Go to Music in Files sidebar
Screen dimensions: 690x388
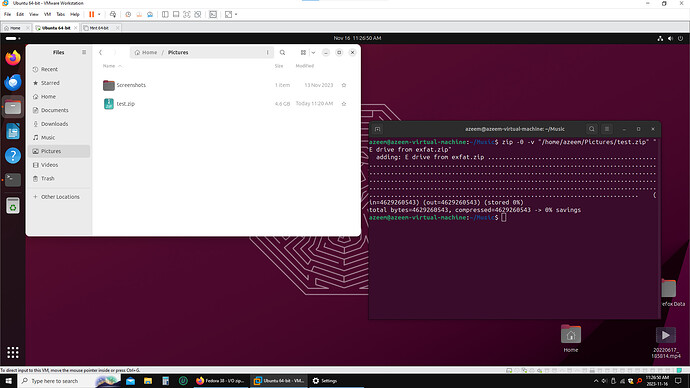point(59,137)
